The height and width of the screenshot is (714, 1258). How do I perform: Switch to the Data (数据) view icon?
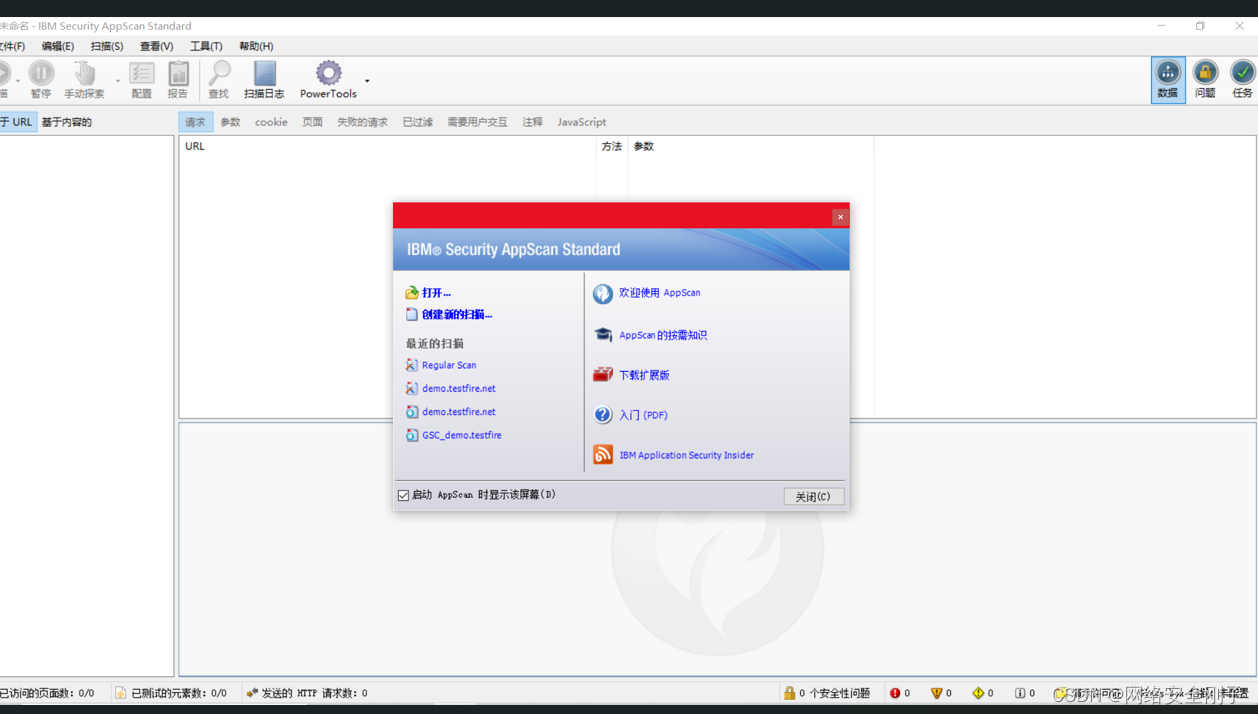coord(1168,72)
